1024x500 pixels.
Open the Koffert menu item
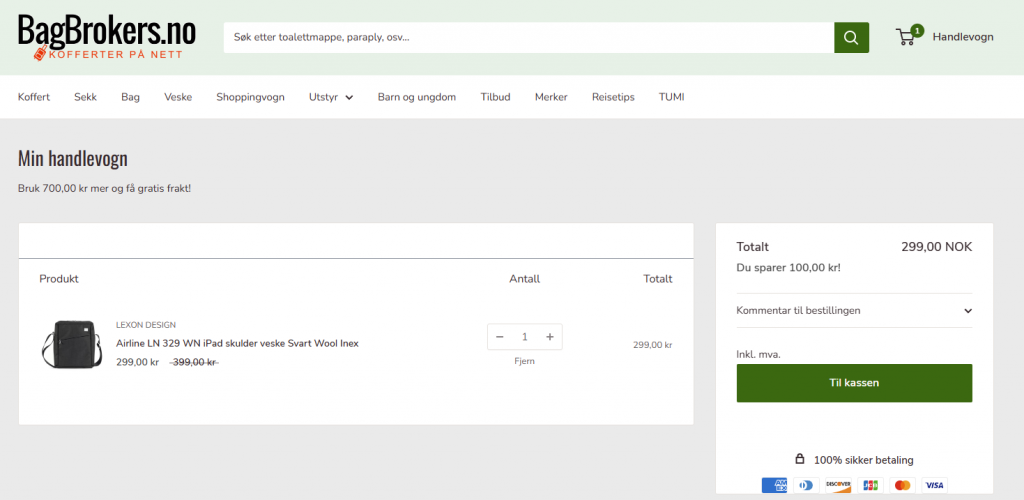[x=34, y=97]
